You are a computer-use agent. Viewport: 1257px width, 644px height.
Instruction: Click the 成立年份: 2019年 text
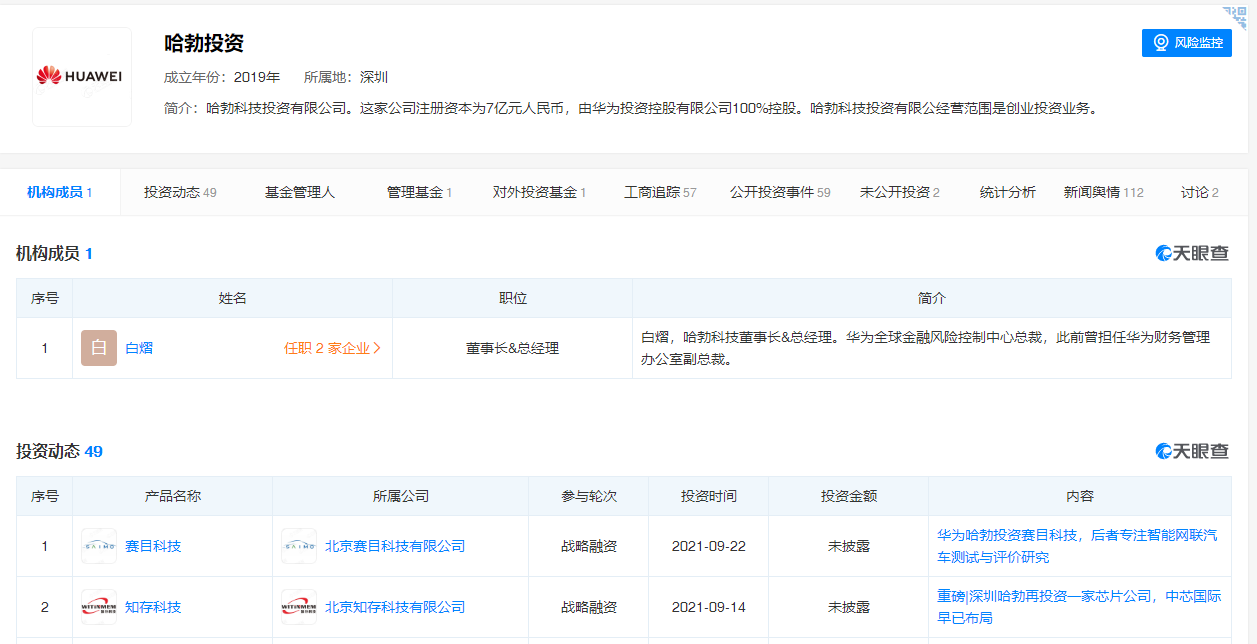tap(222, 77)
